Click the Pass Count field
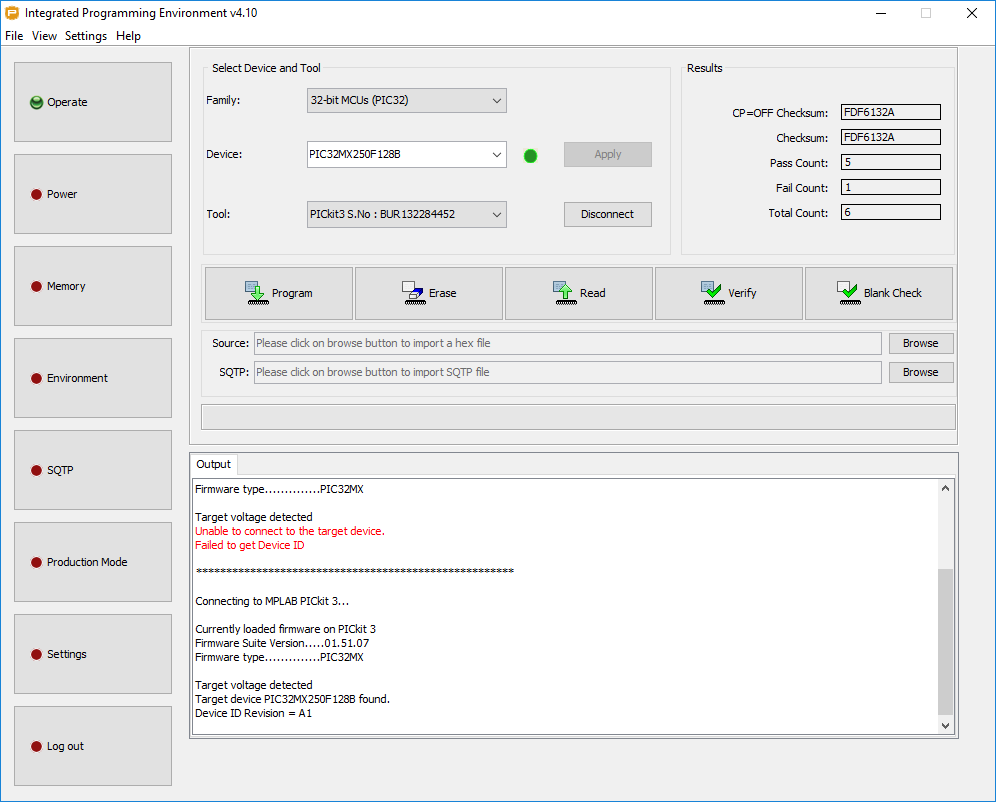This screenshot has width=996, height=802. tap(891, 163)
